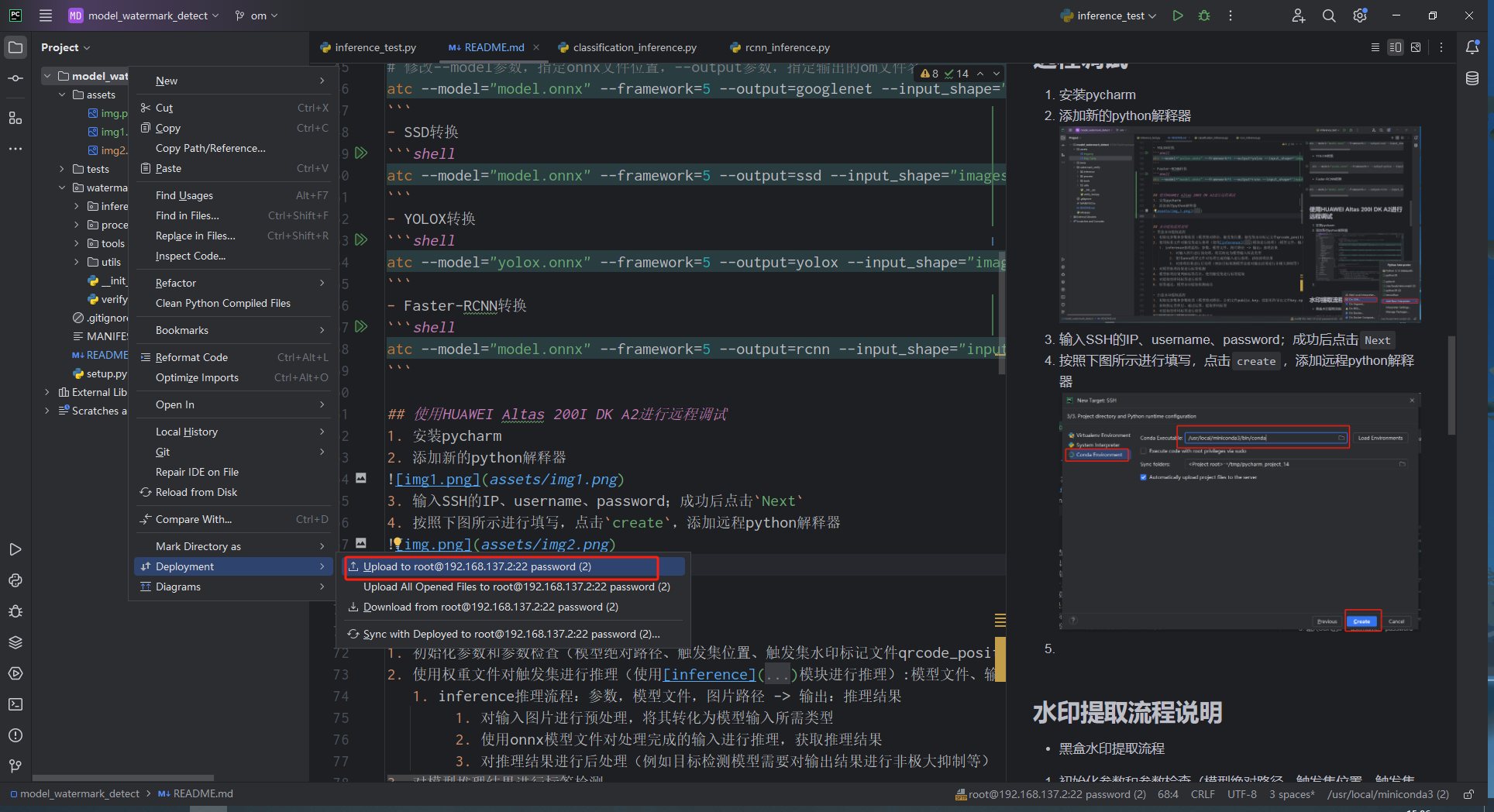
Task: Click the CRLF line separator widget
Action: click(1203, 794)
